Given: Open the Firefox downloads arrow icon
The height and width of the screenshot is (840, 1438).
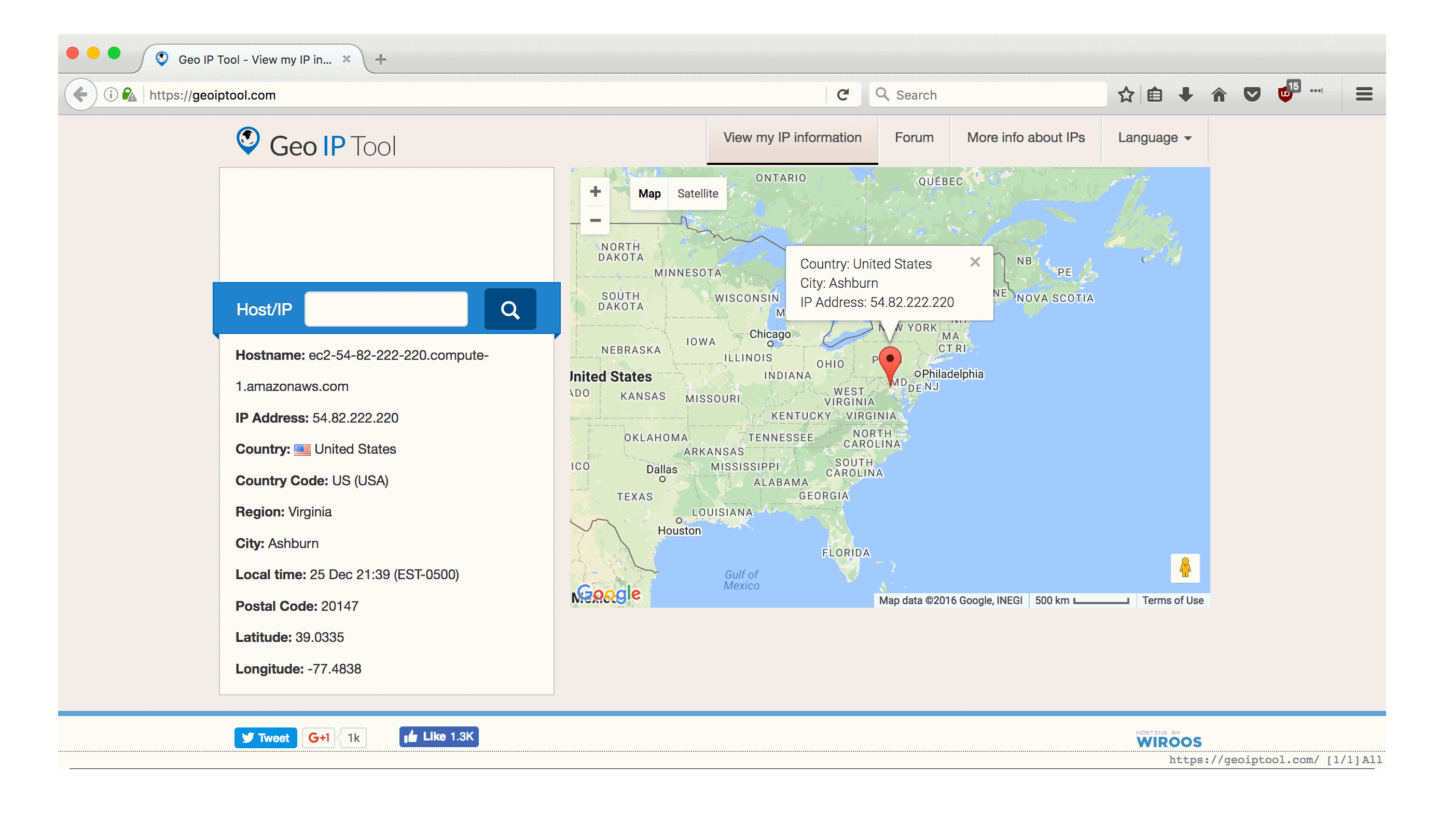Looking at the screenshot, I should pyautogui.click(x=1186, y=95).
